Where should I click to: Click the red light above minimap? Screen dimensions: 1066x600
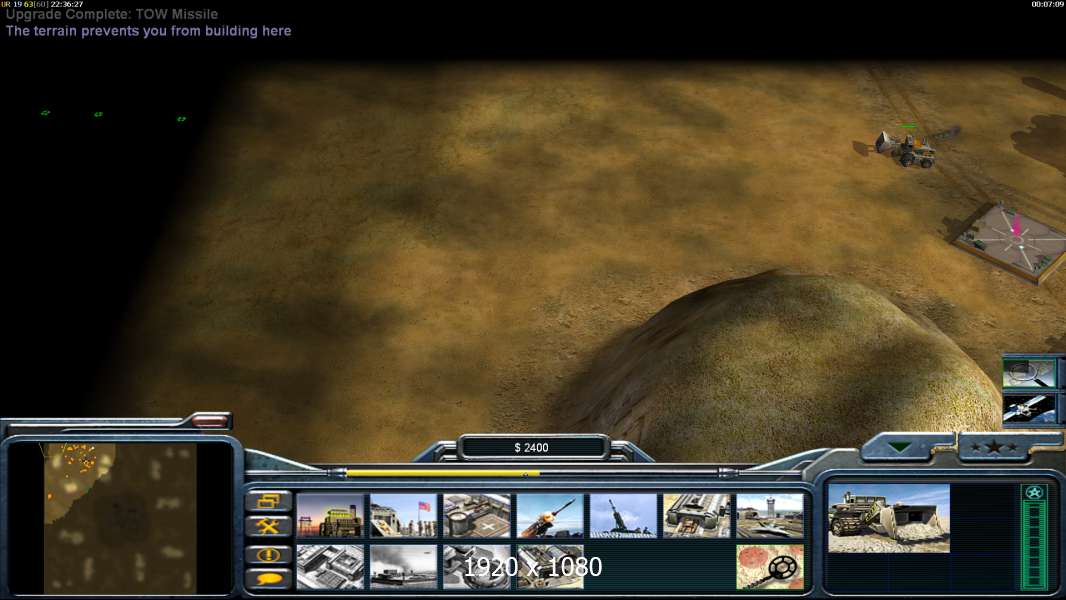pos(209,421)
